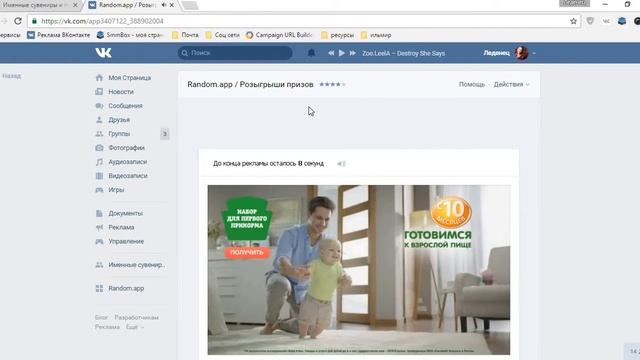This screenshot has width=640, height=360.
Task: Mute the advertisement sound
Action: (341, 164)
